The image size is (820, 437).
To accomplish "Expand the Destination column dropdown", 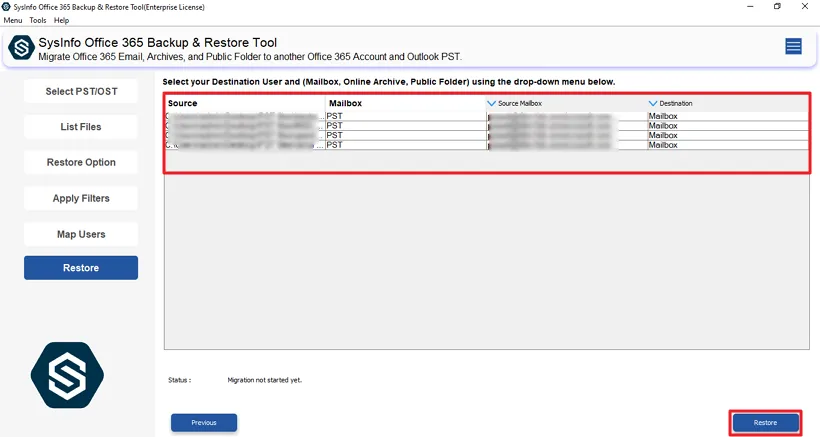I will tap(653, 104).
